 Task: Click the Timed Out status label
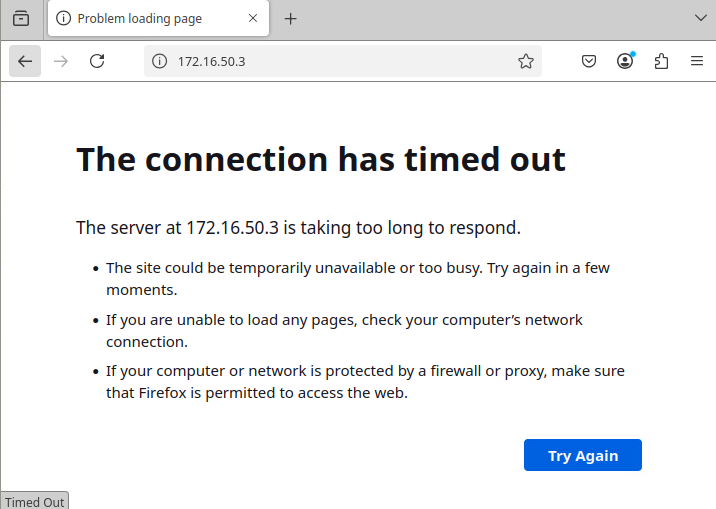[x=34, y=502]
